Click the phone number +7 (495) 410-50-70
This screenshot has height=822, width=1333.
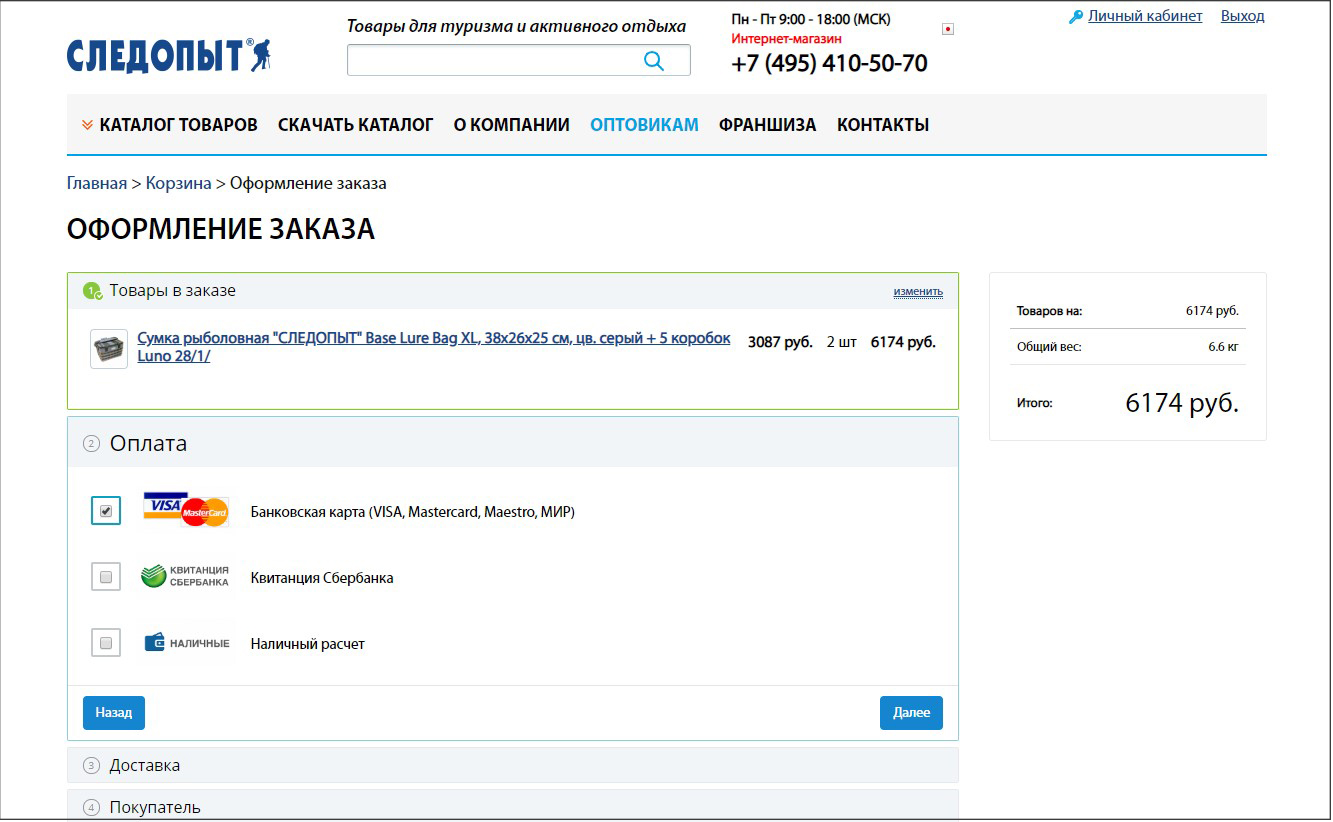(829, 64)
